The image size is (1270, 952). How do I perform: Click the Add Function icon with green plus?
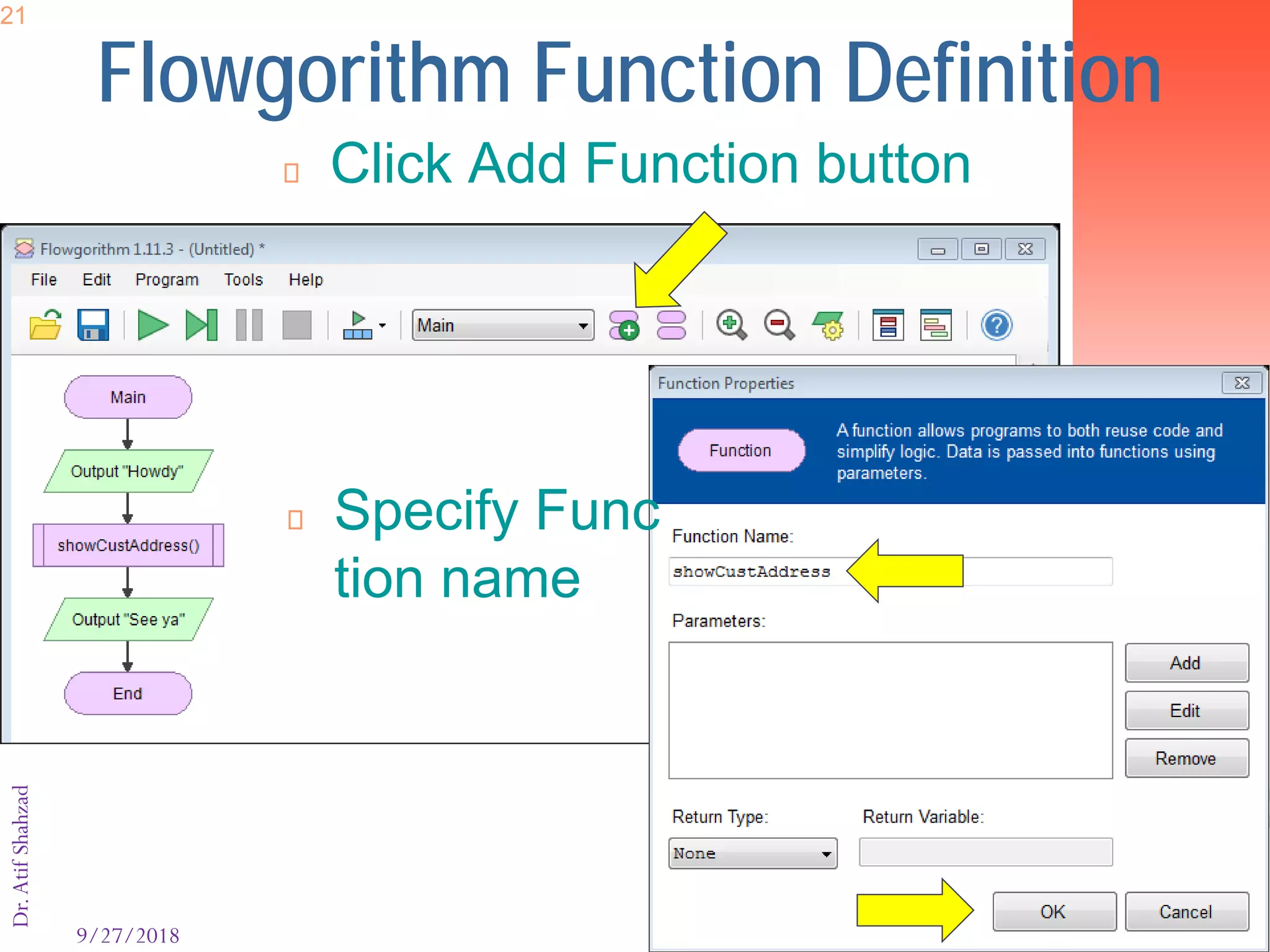624,325
